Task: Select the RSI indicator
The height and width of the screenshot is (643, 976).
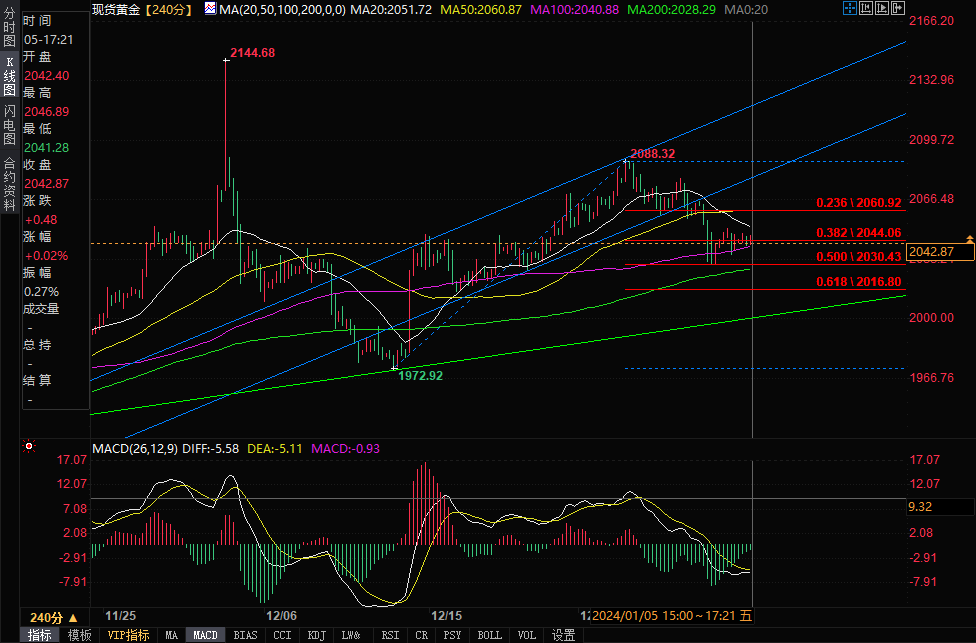Action: tap(390, 635)
